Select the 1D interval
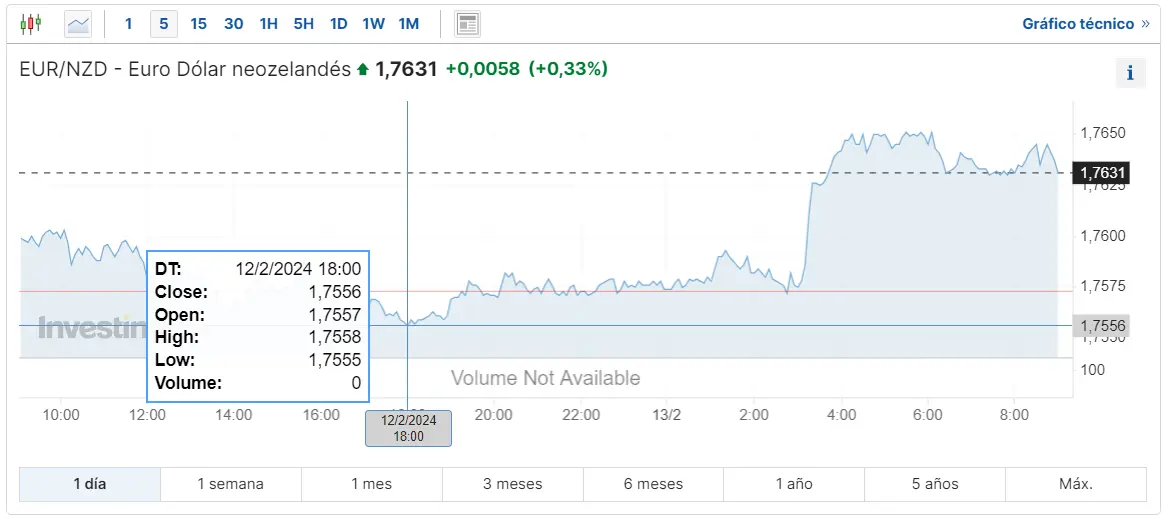This screenshot has width=1170, height=523. (339, 24)
